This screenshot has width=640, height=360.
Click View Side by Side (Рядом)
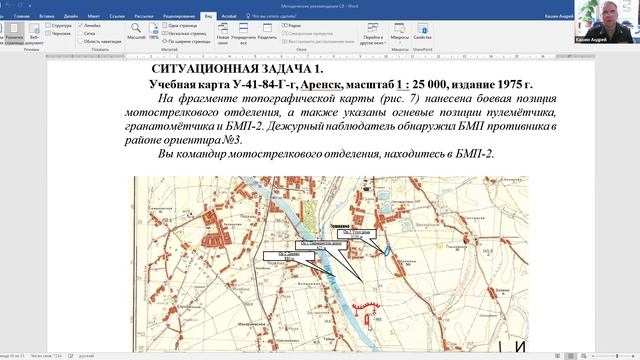click(291, 25)
